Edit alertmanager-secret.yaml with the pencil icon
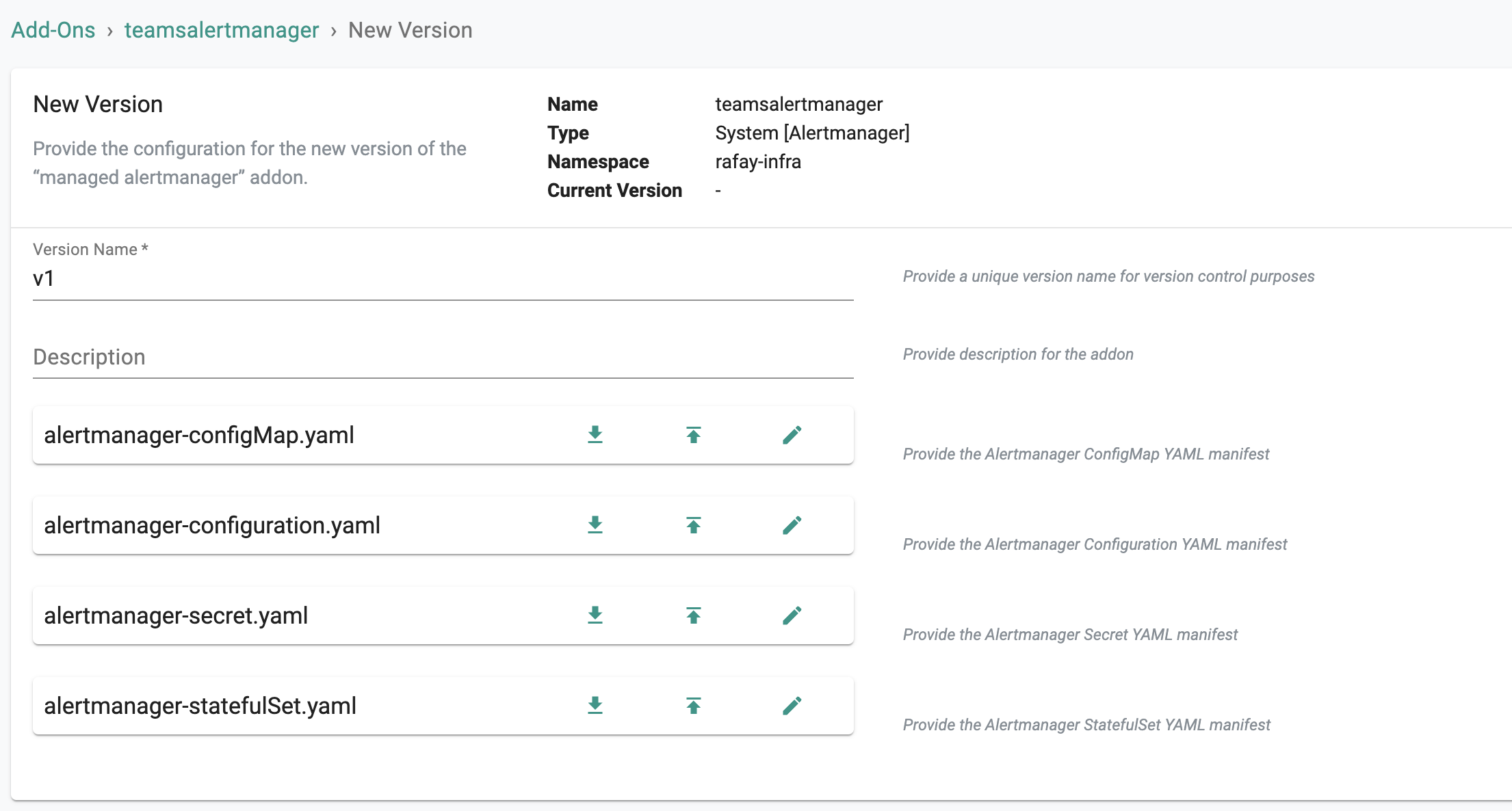 click(792, 615)
